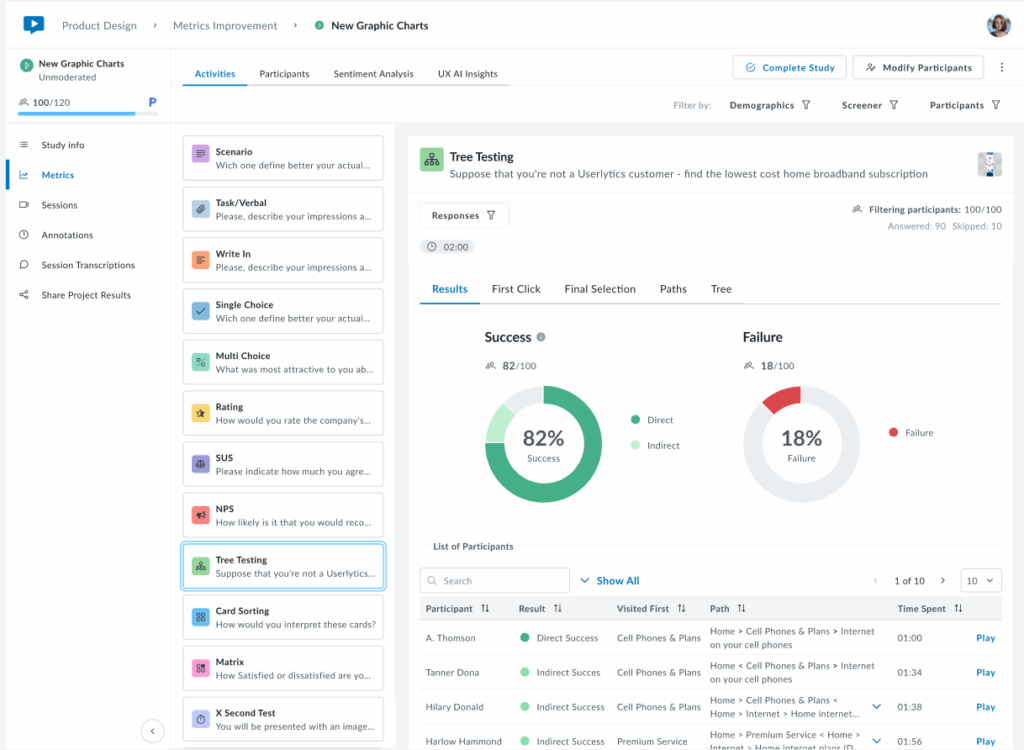1024x750 pixels.
Task: Click the Complete Study button
Action: [x=789, y=66]
